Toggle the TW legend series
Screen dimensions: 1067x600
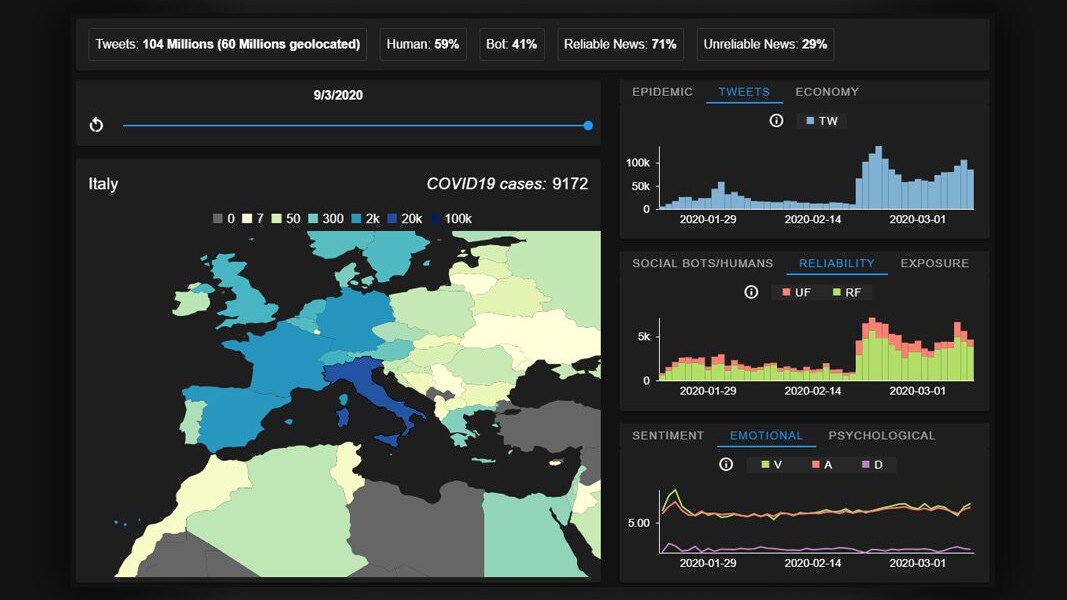[821, 120]
